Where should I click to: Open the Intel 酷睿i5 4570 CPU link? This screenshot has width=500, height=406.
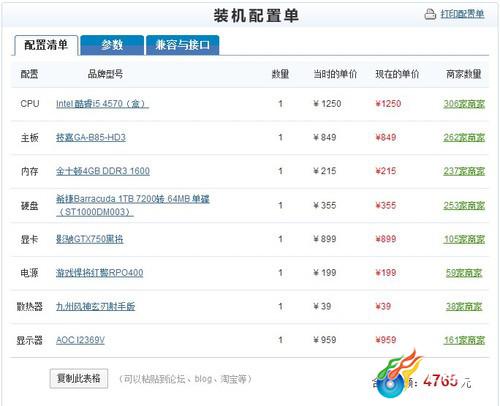pyautogui.click(x=102, y=104)
